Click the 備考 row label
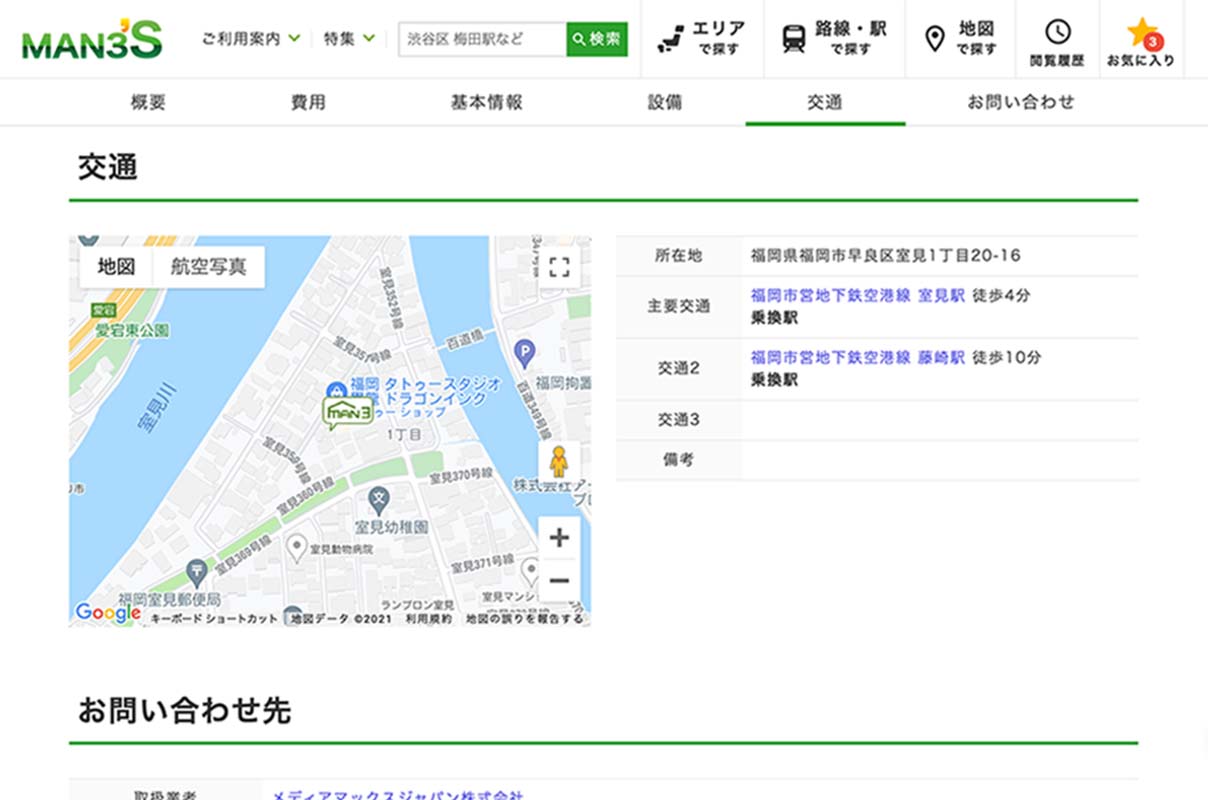 tap(678, 460)
